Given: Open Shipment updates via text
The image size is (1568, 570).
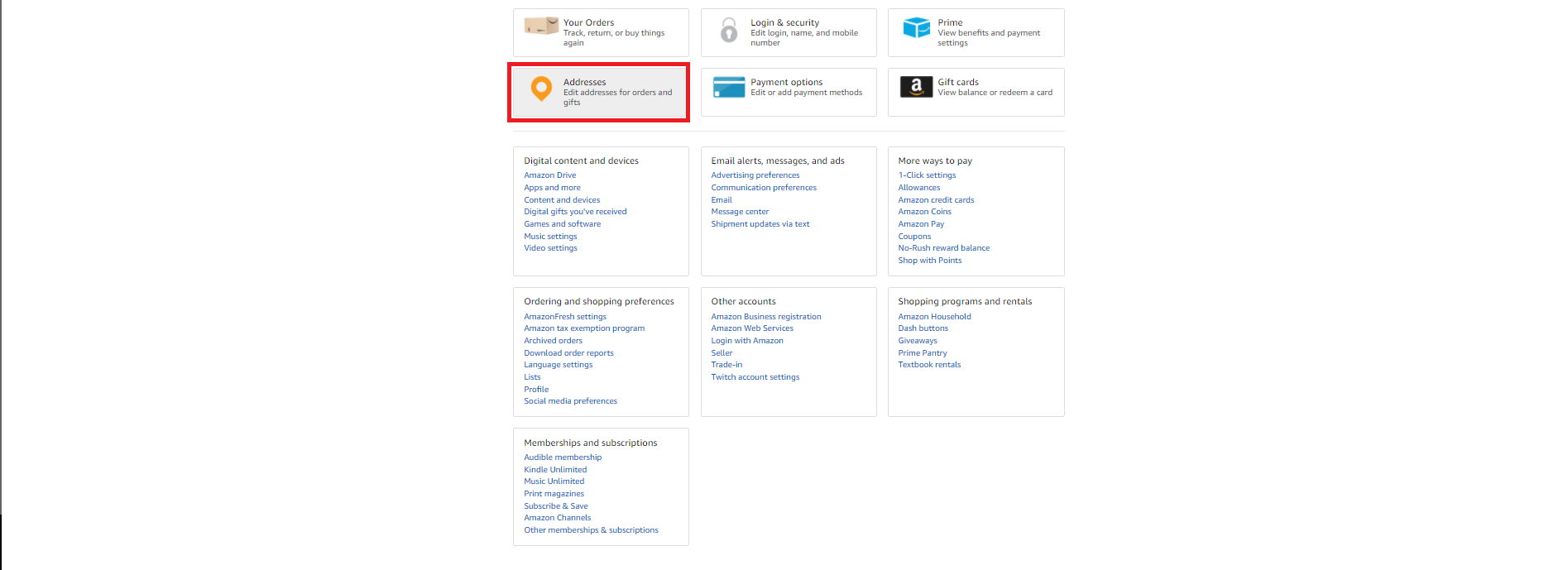Looking at the screenshot, I should point(760,224).
